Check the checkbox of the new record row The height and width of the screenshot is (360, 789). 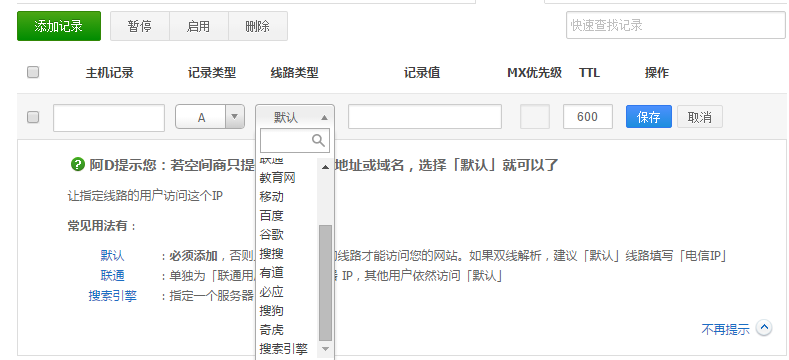(33, 117)
